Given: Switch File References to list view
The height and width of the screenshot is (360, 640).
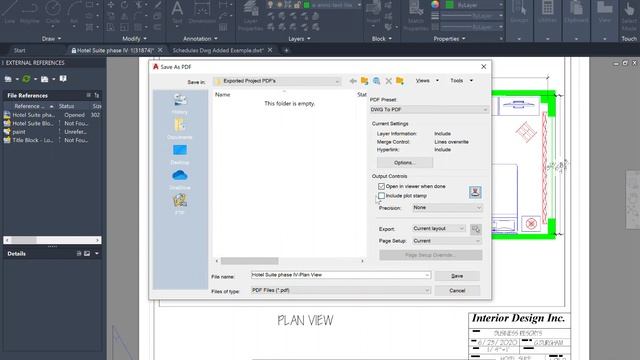Looking at the screenshot, I should click(x=88, y=96).
